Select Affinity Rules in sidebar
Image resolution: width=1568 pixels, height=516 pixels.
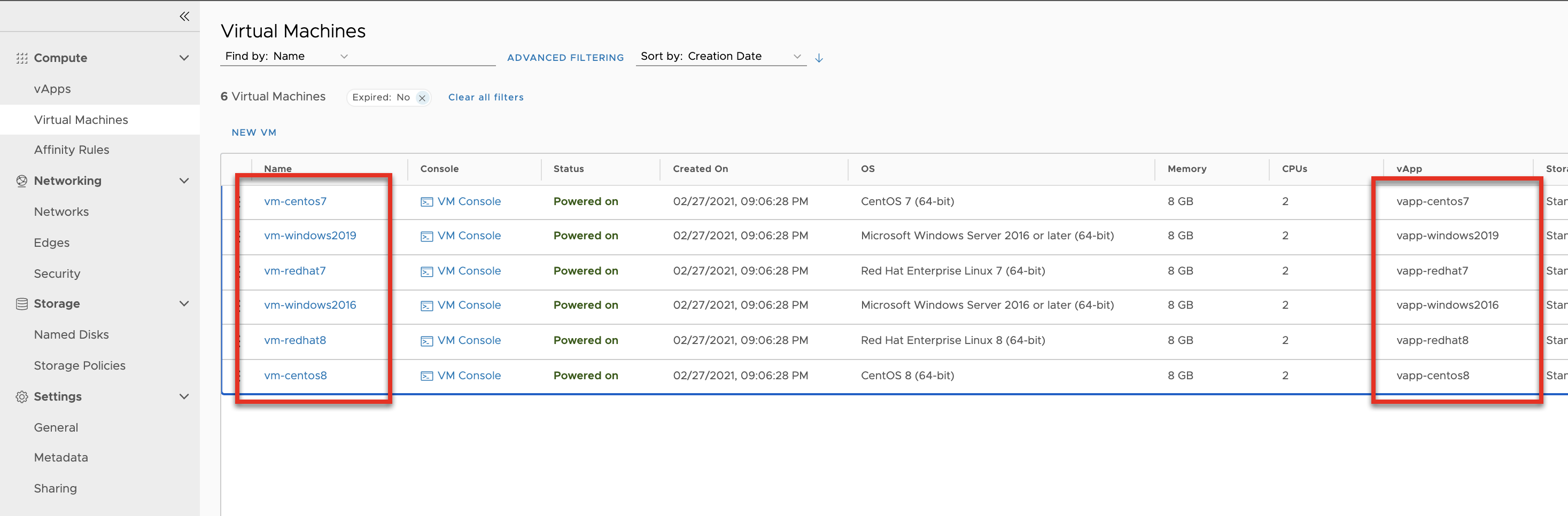coord(71,150)
